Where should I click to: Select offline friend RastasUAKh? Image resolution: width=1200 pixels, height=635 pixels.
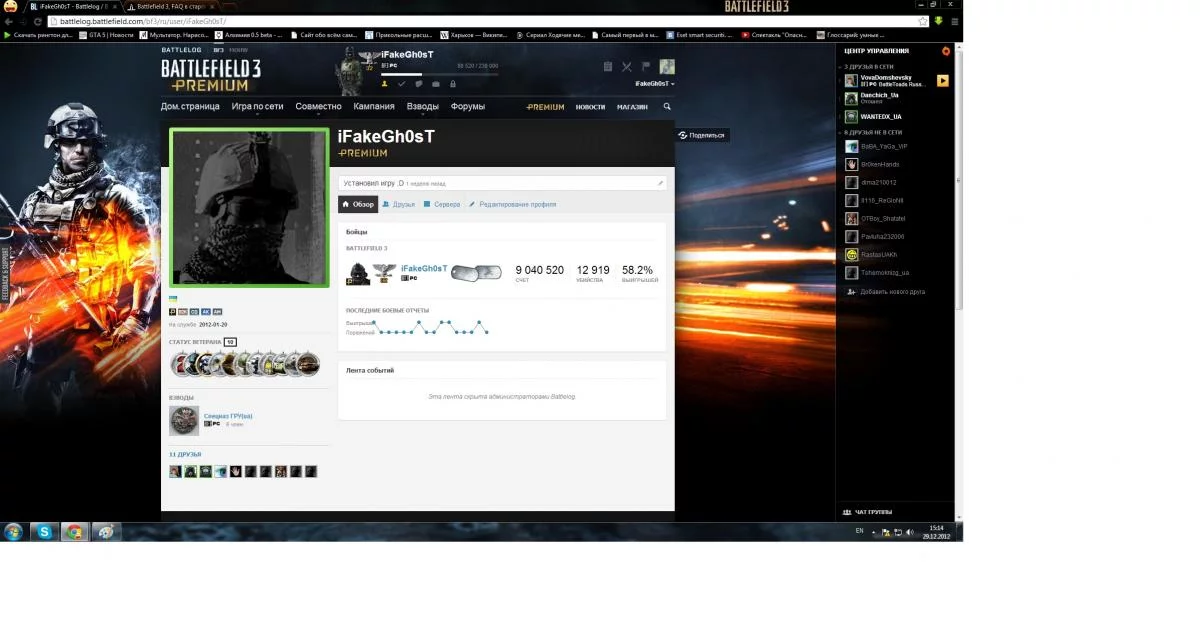click(x=879, y=254)
